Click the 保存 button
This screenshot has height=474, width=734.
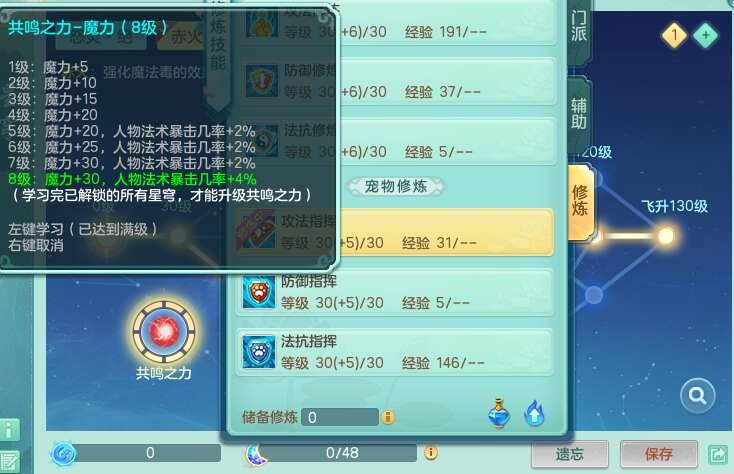659,454
